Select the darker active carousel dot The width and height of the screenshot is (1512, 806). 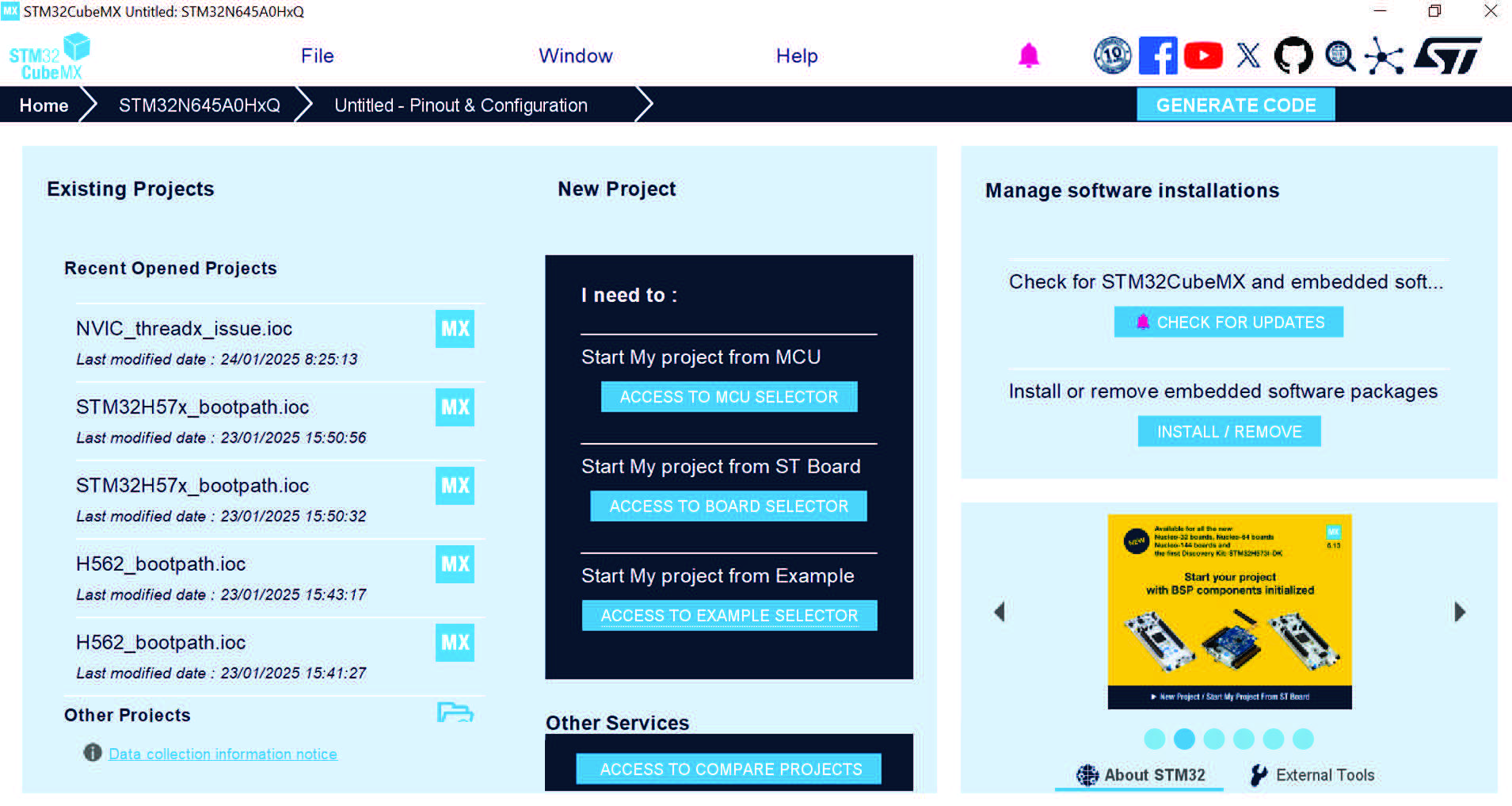coord(1184,739)
